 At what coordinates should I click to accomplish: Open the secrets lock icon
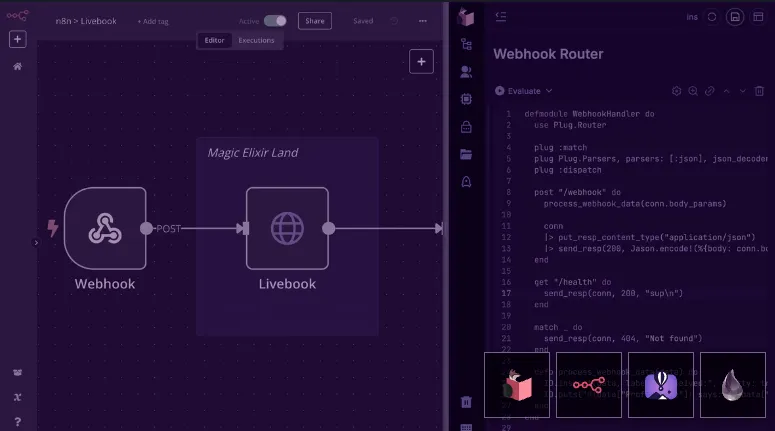tap(466, 127)
